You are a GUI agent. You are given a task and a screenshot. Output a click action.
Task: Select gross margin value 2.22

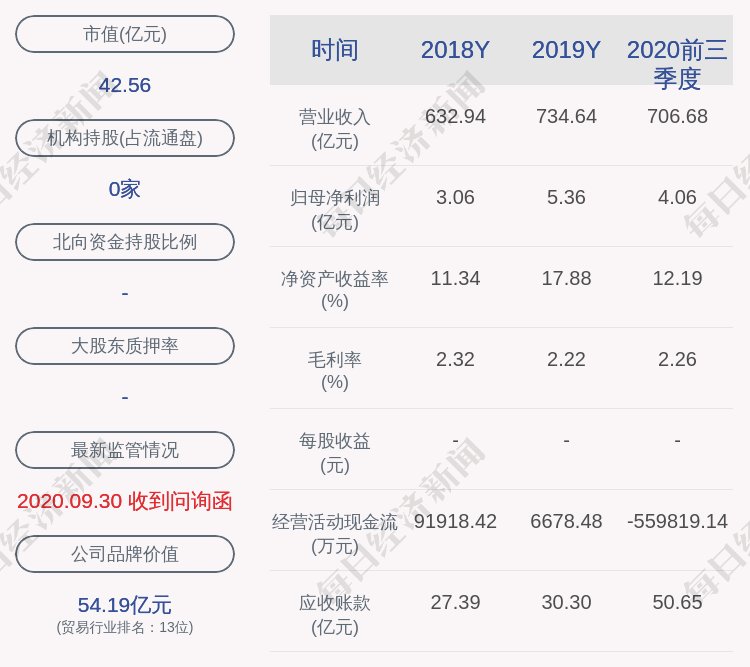tap(566, 359)
